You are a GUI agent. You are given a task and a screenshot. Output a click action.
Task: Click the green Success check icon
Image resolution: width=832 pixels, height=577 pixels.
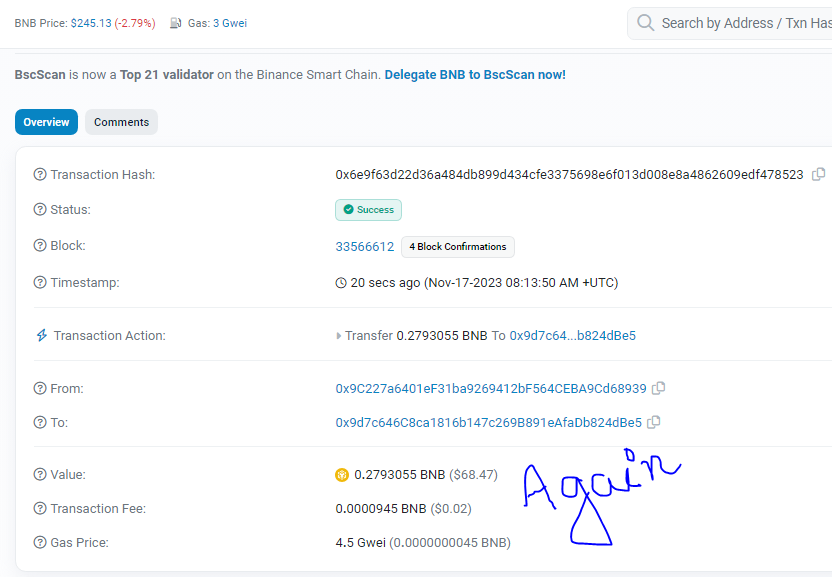[x=349, y=210]
